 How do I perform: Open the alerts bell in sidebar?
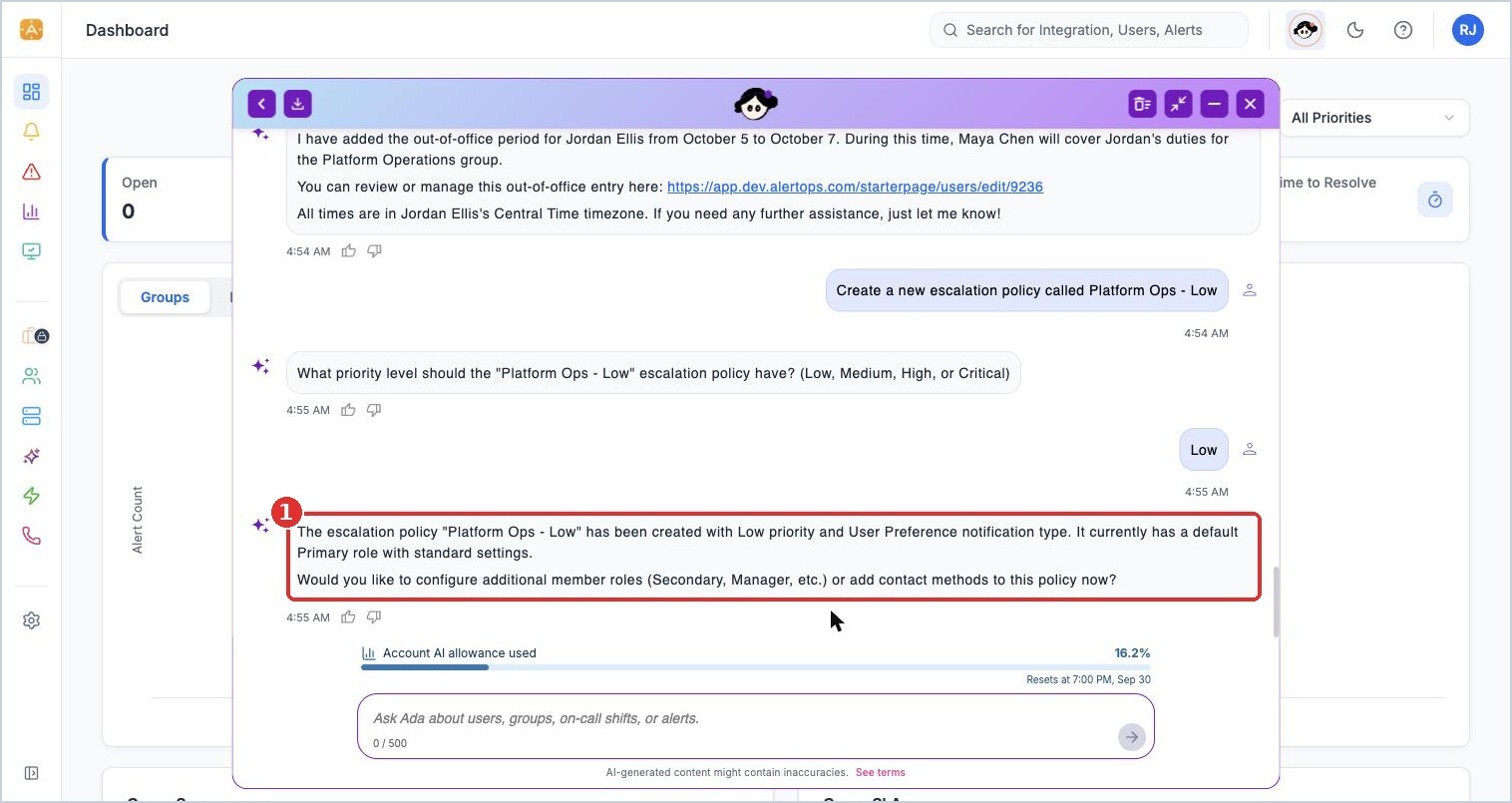pos(31,132)
